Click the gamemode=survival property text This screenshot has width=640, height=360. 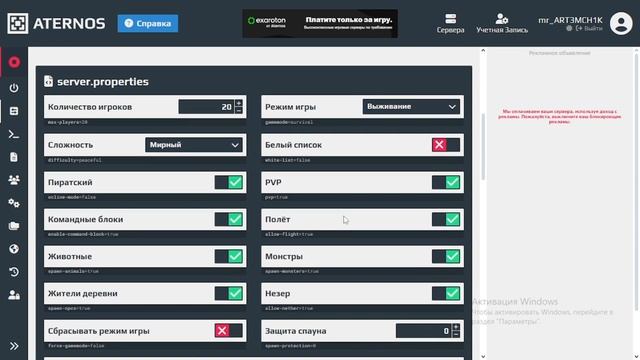[289, 122]
